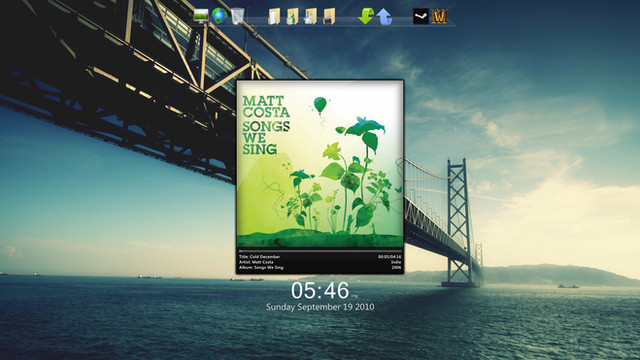Click the track elapsed time counter
The height and width of the screenshot is (360, 640).
pos(389,257)
